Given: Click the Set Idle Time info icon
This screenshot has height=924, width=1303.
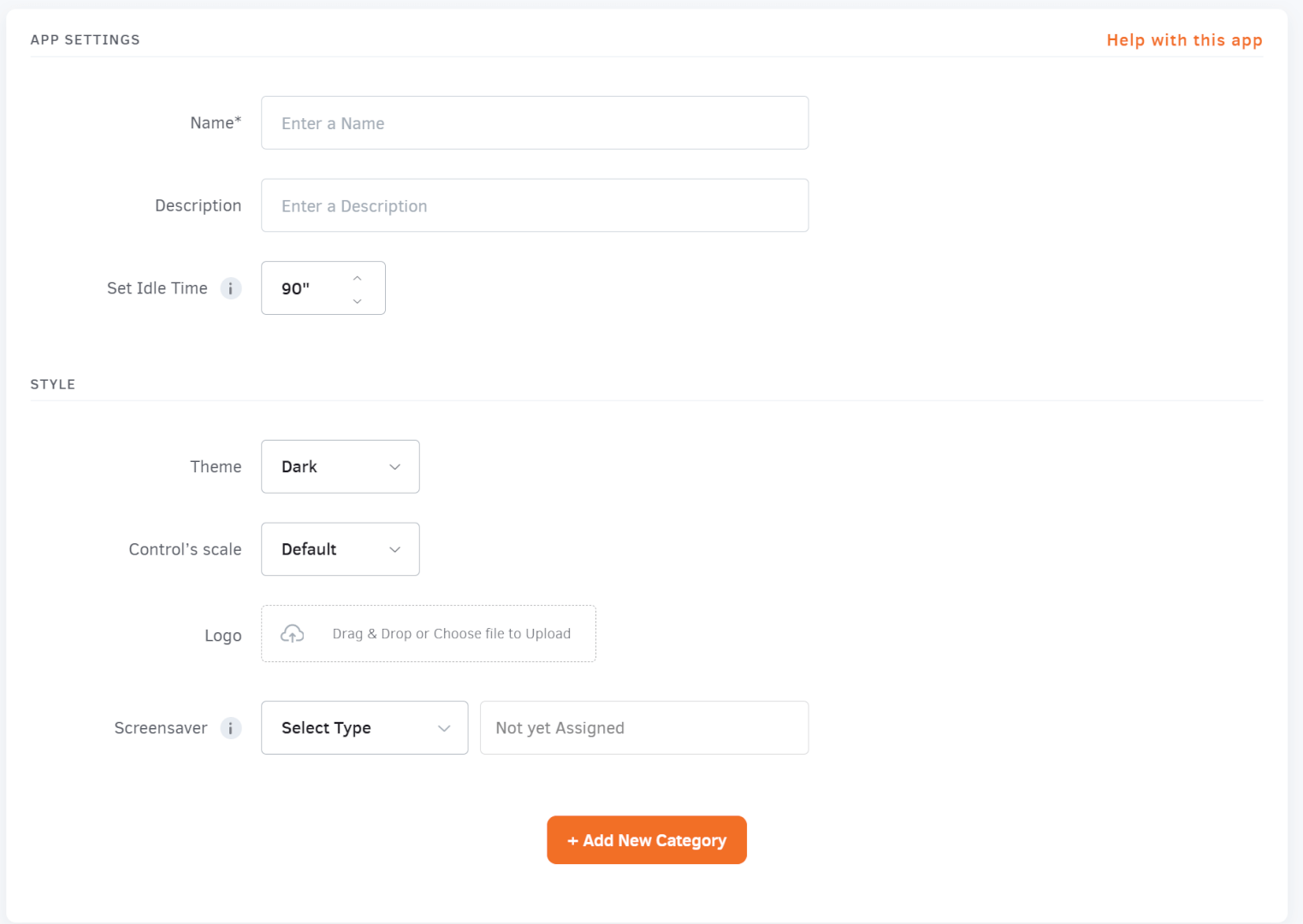Looking at the screenshot, I should point(230,288).
